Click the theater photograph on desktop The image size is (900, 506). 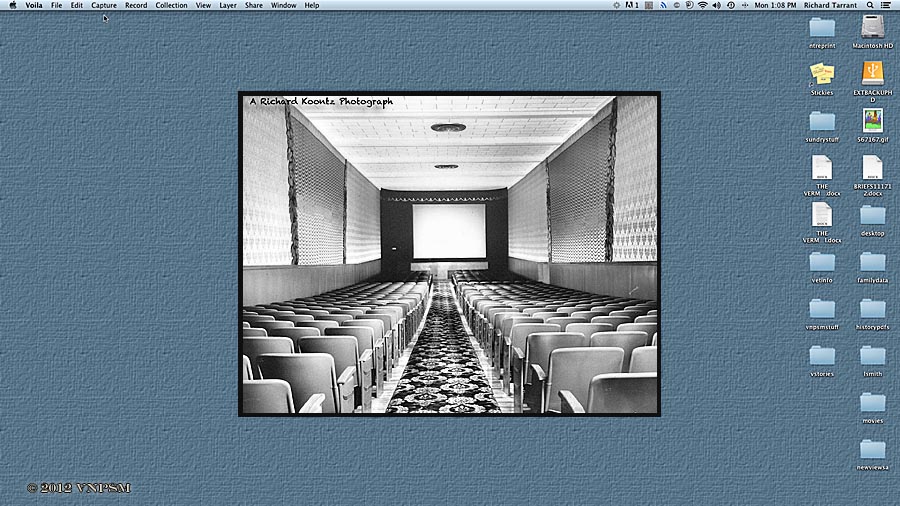[x=449, y=254]
